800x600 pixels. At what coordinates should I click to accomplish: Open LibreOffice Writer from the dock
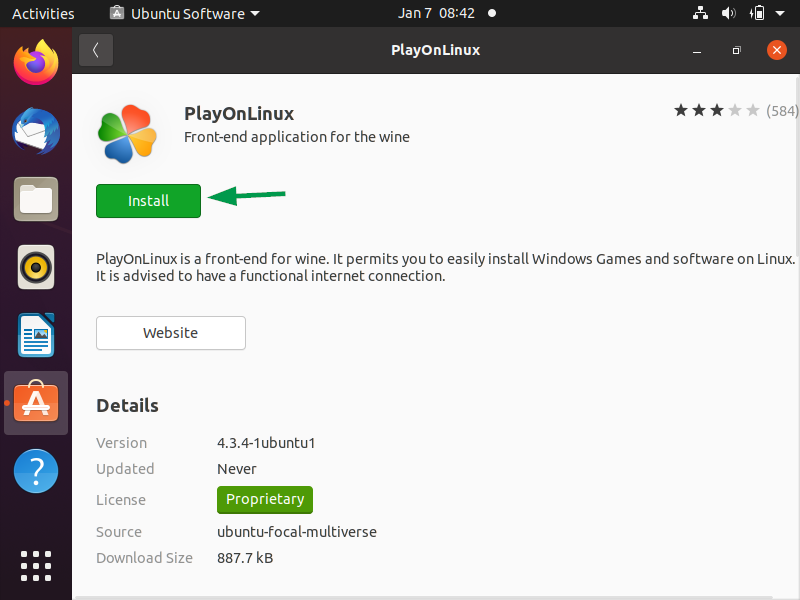(36, 335)
